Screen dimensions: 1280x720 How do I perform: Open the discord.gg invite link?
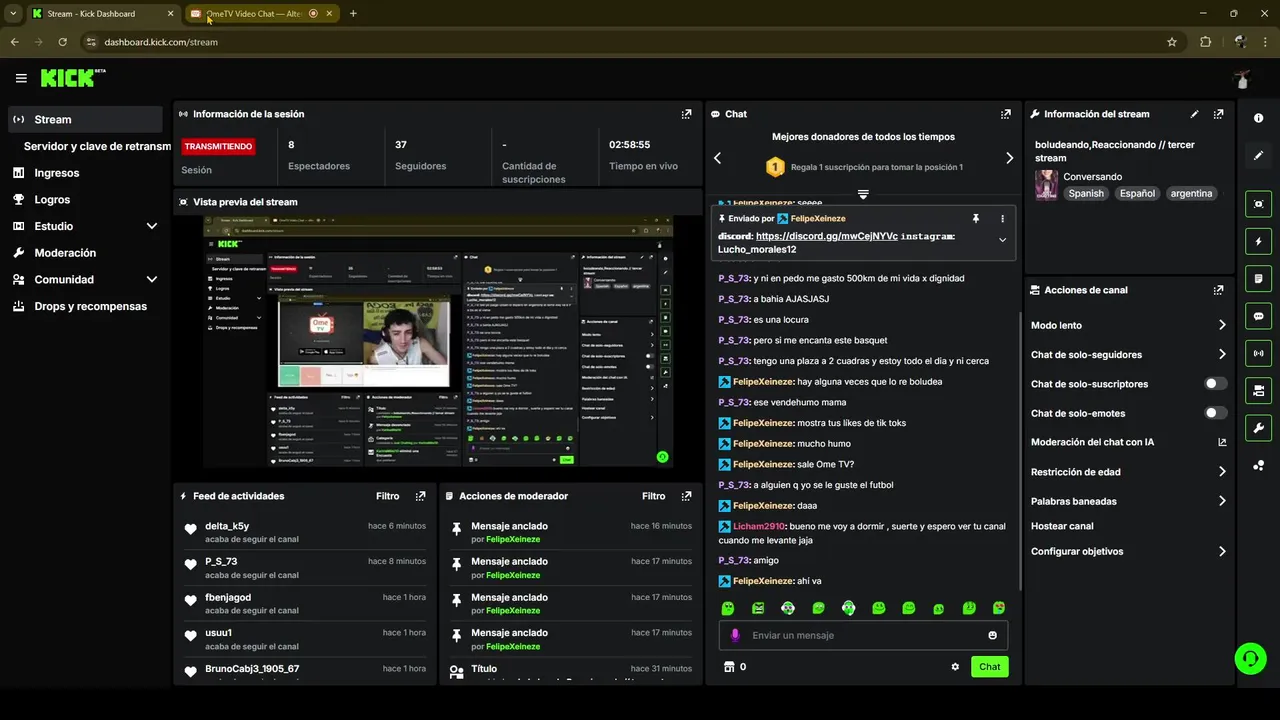[x=826, y=236]
